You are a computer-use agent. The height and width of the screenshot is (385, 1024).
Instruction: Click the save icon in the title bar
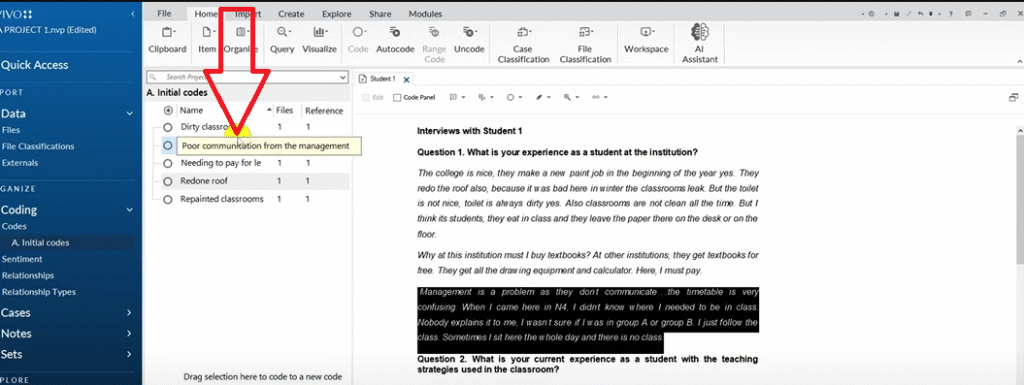897,13
